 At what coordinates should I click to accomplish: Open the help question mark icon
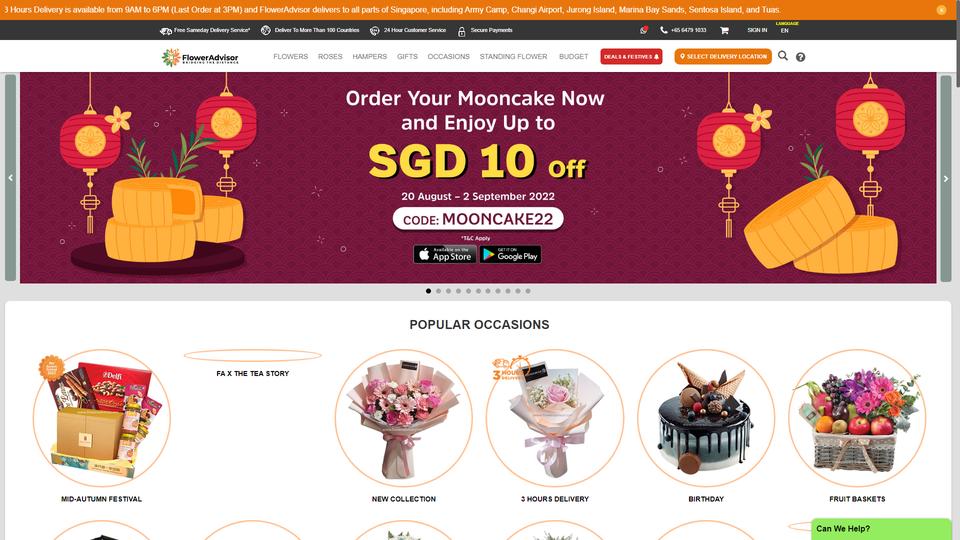tap(800, 57)
